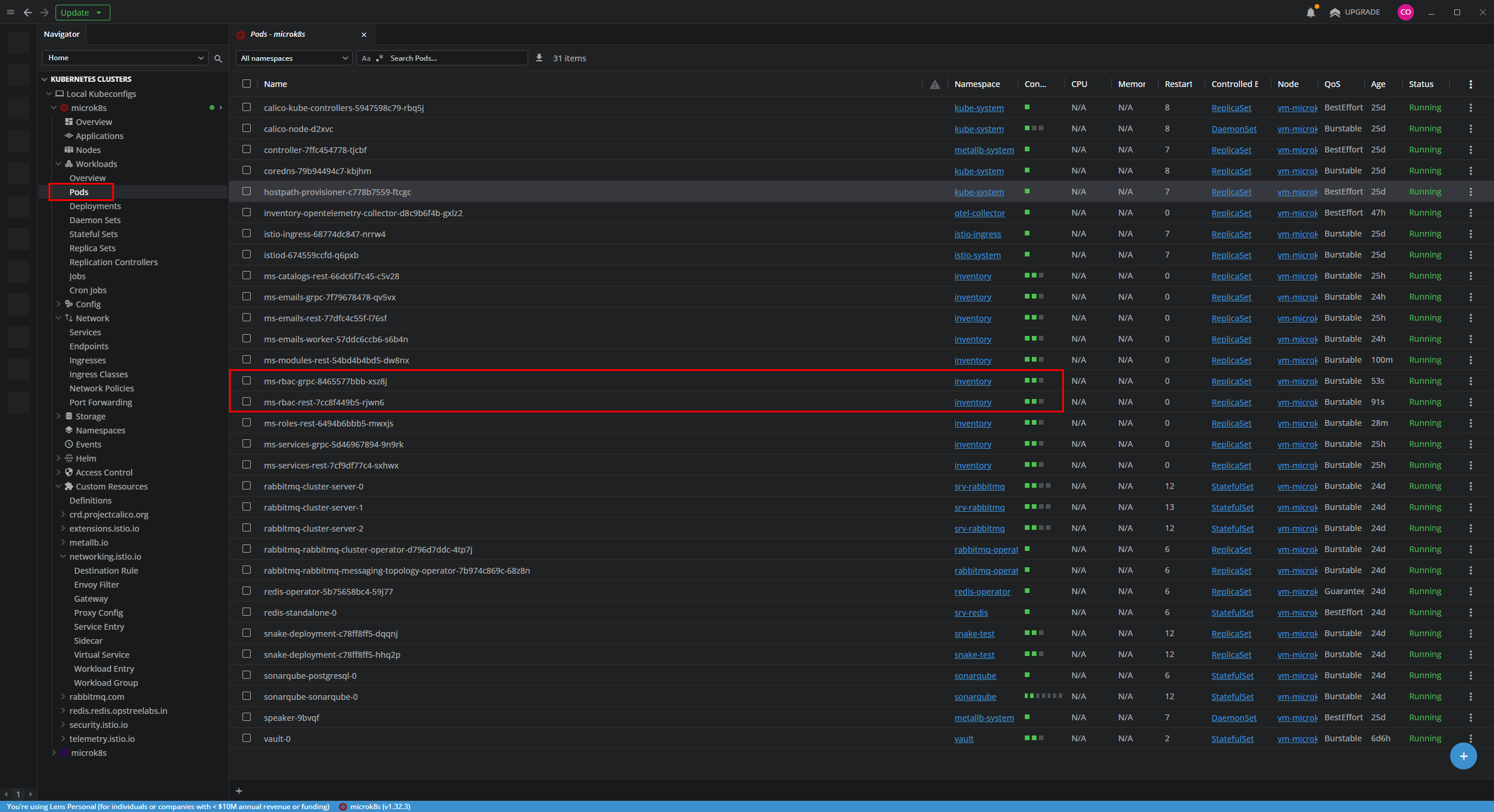Collapse the Workloads tree section
Screen dimensions: 1494x812
[x=58, y=164]
